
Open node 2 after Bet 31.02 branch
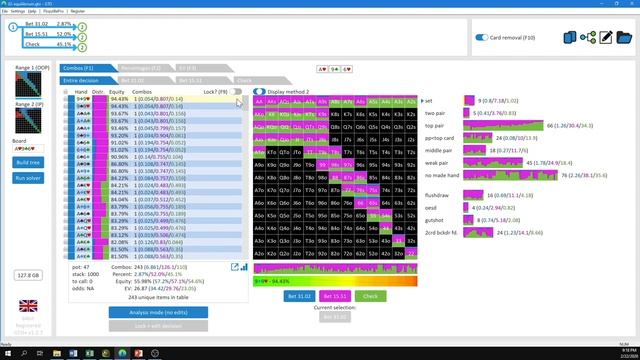point(82,27)
